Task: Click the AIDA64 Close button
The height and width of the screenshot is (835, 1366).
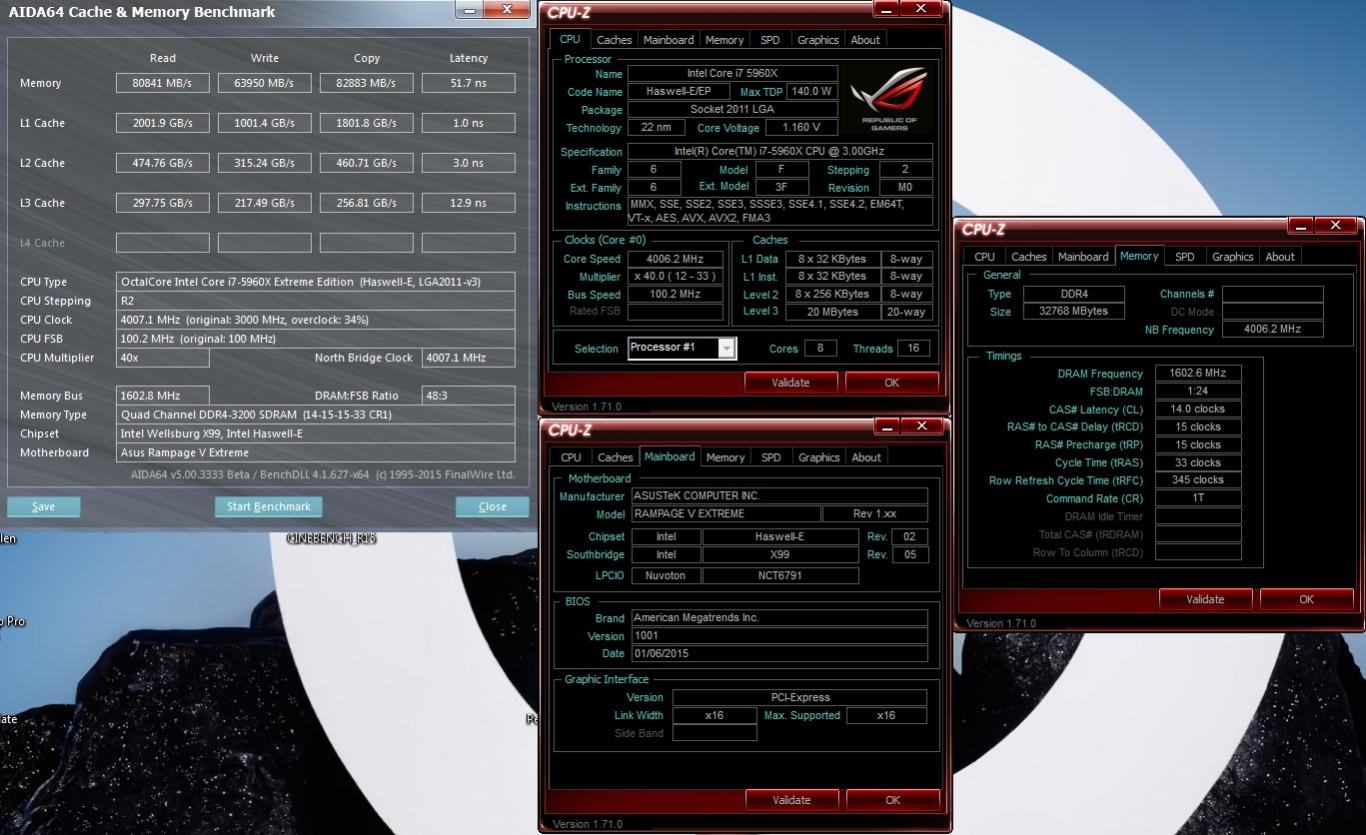Action: click(492, 506)
